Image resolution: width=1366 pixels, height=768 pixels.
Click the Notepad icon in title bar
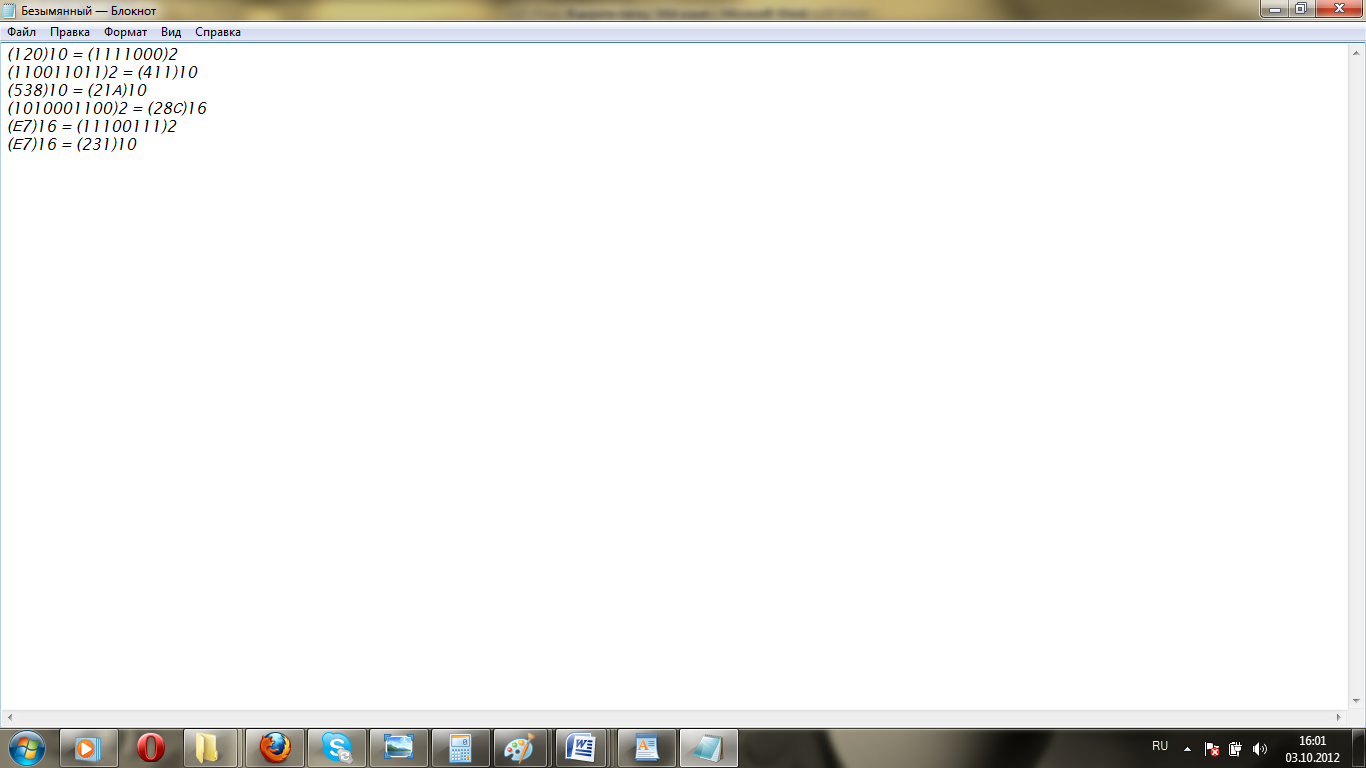(9, 10)
